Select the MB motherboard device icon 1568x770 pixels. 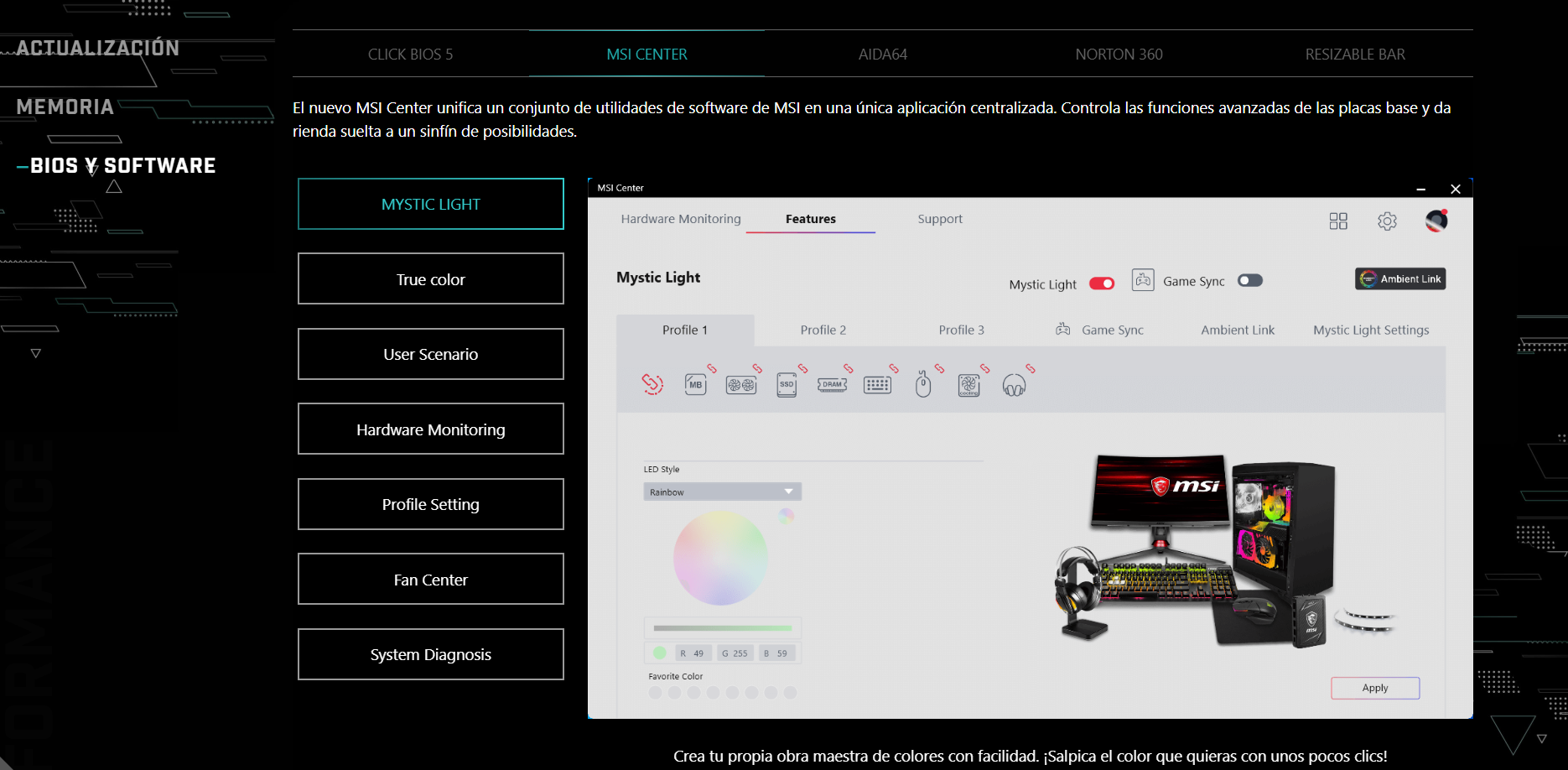pyautogui.click(x=695, y=385)
